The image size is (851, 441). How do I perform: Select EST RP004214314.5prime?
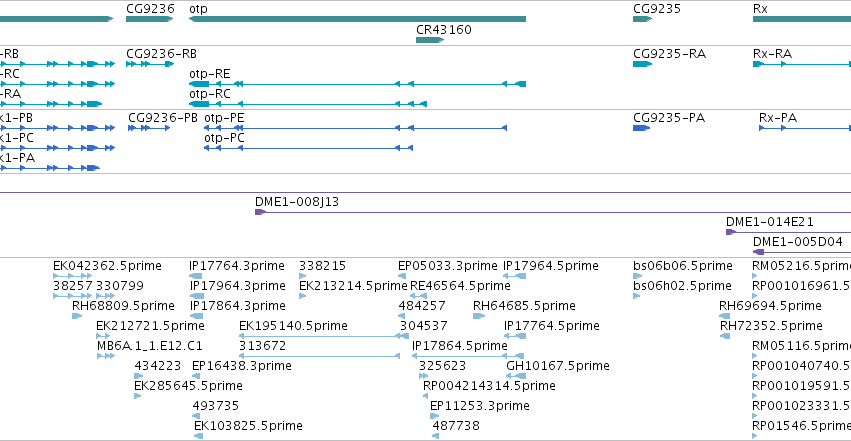427,397
